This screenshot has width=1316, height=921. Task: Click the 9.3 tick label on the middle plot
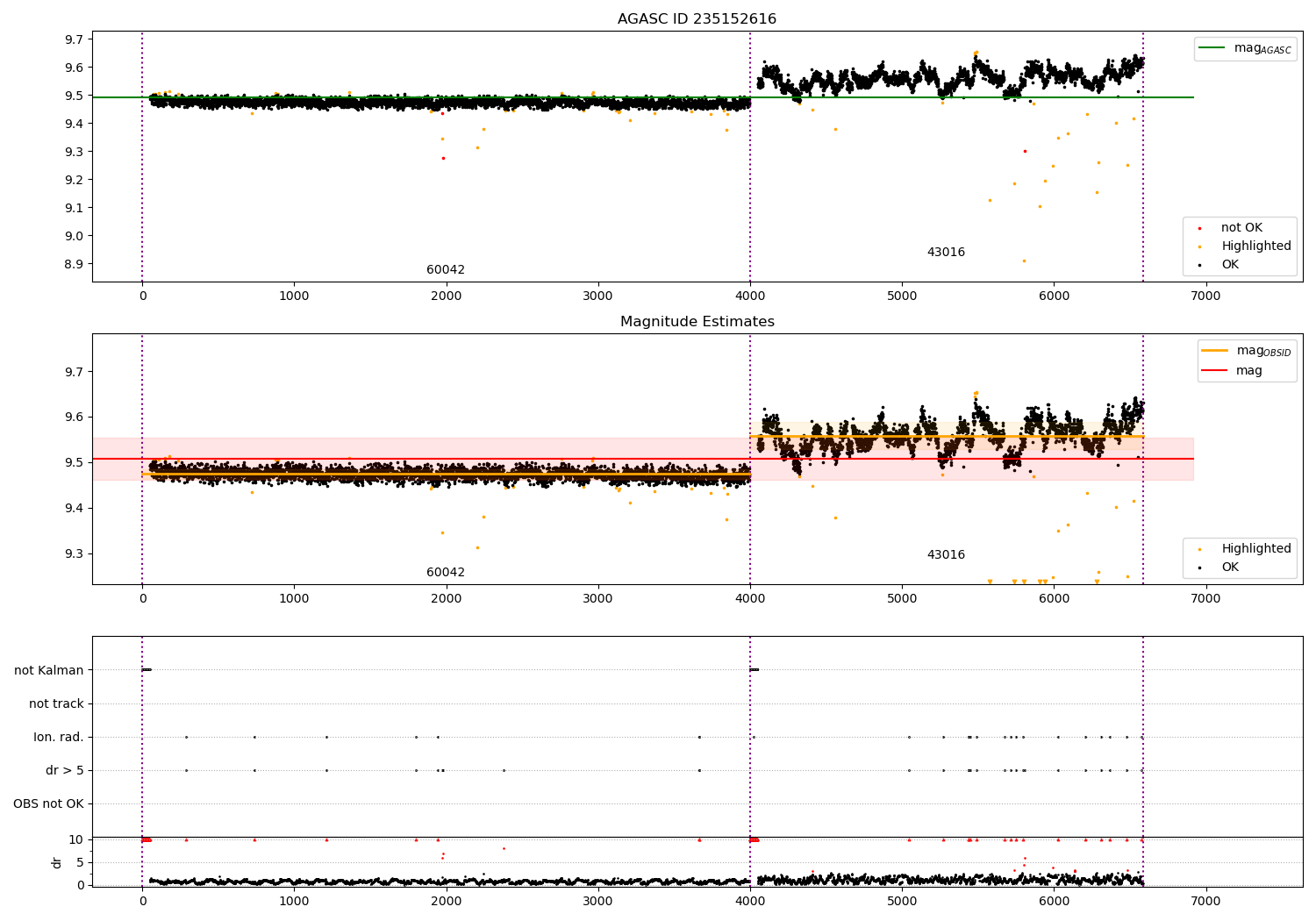pos(75,553)
